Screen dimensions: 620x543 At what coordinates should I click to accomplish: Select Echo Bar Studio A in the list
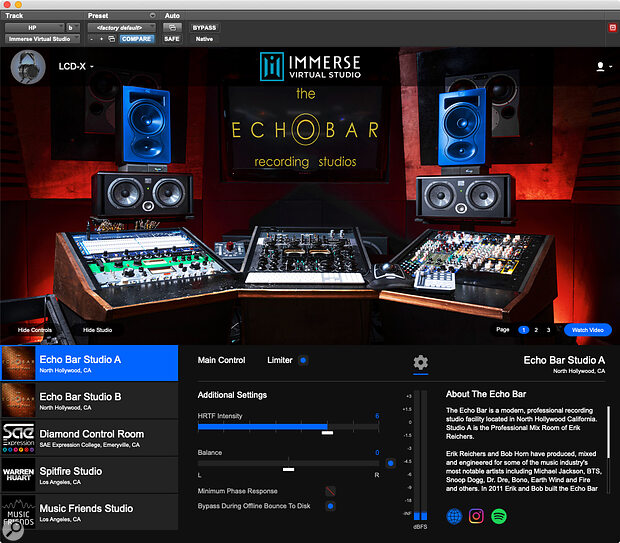[x=89, y=363]
